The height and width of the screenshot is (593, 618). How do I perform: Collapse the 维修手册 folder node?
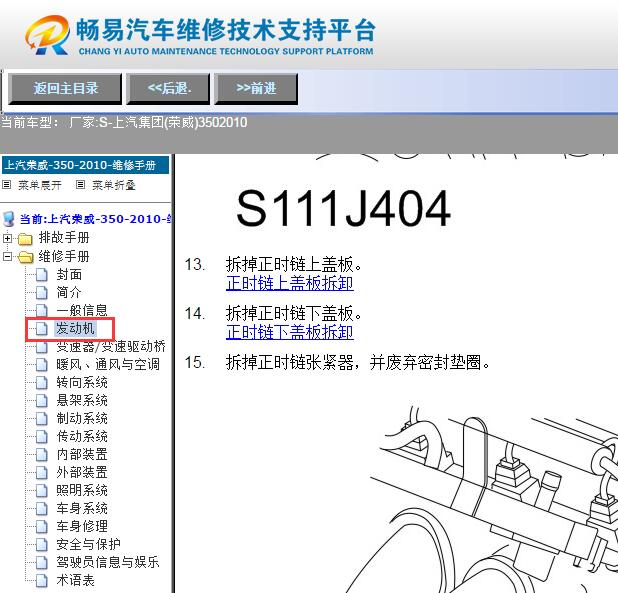(x=7, y=257)
